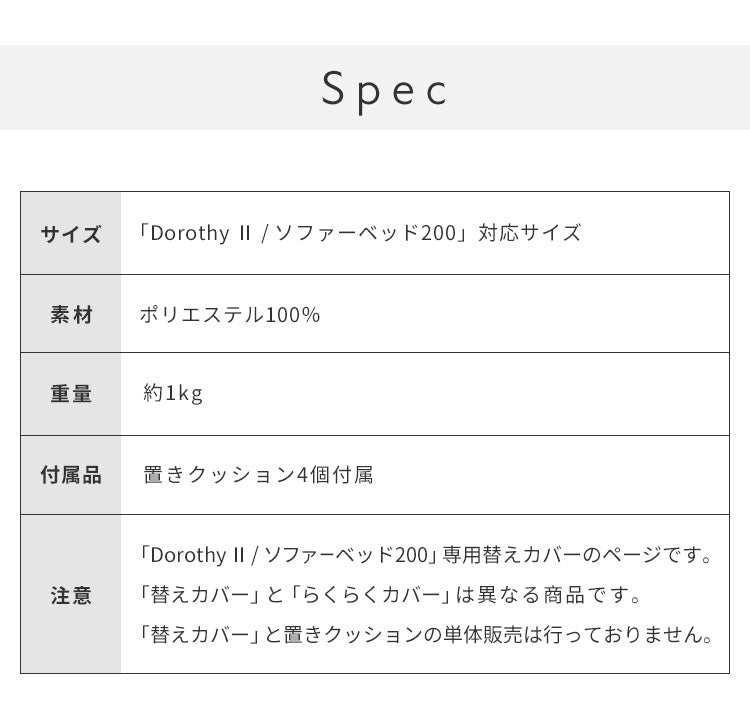The width and height of the screenshot is (750, 715).
Task: Click the 約1kg weight value
Action: click(x=173, y=394)
